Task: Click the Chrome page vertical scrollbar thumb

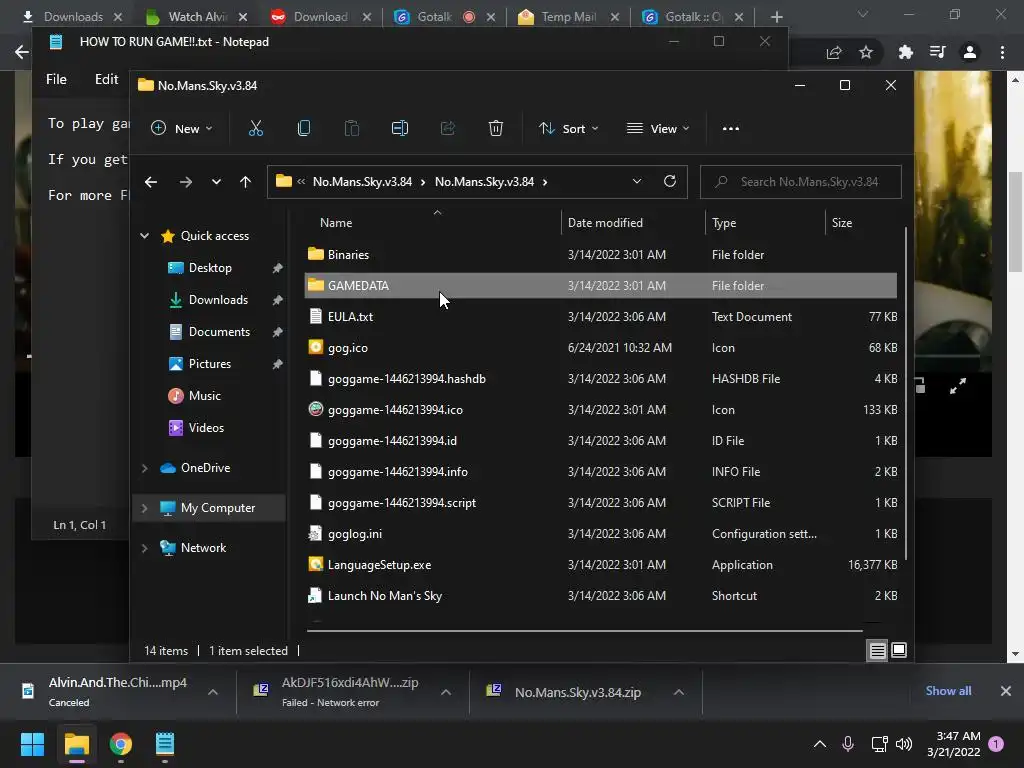Action: (x=1015, y=221)
